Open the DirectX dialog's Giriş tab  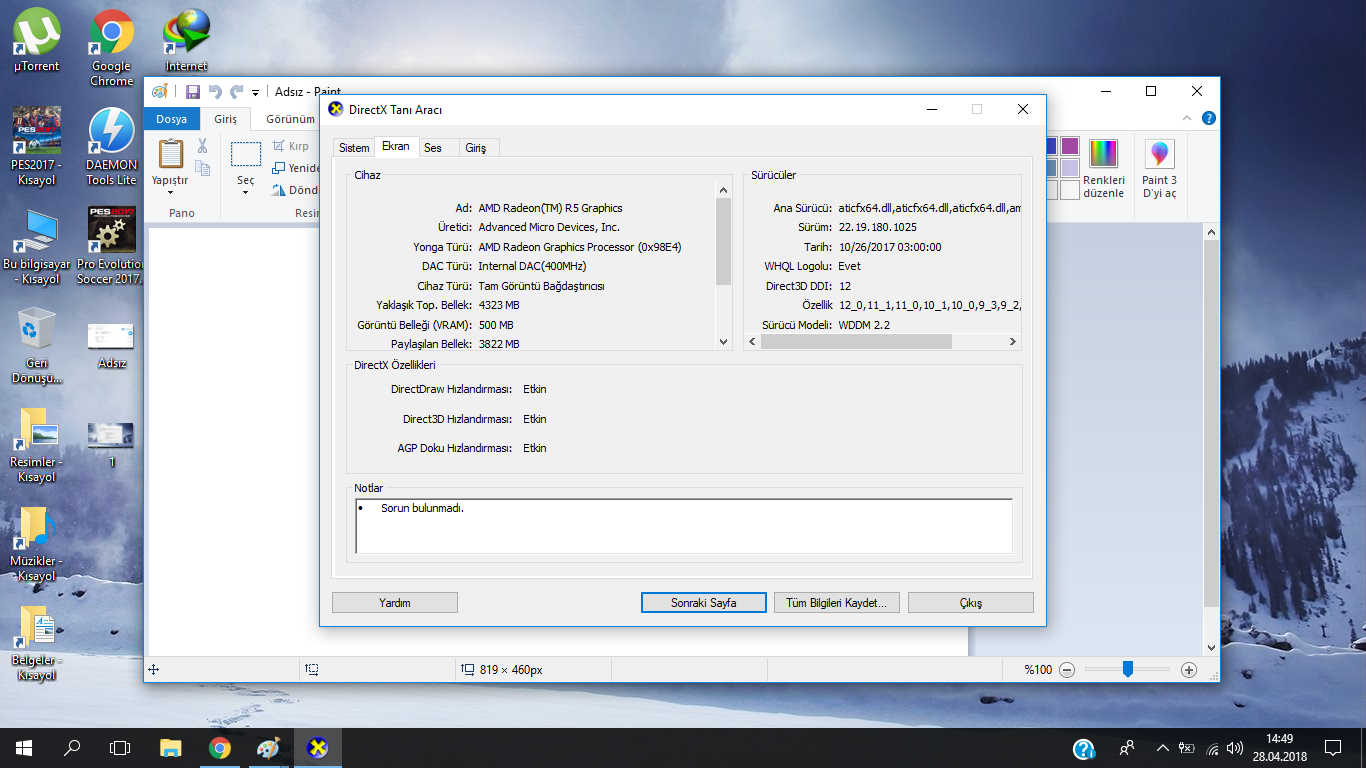(476, 147)
